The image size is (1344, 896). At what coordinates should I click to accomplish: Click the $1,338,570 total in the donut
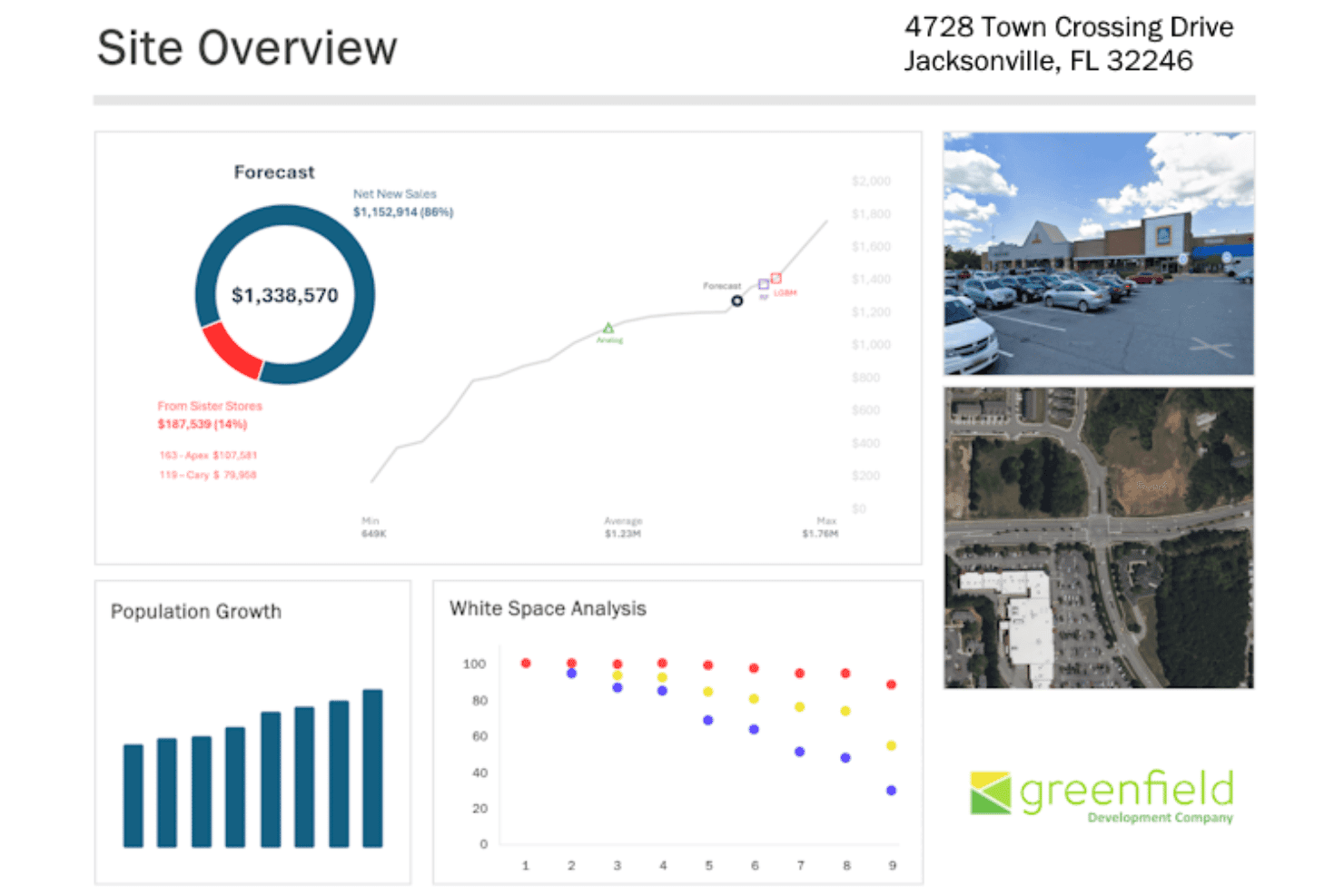285,295
